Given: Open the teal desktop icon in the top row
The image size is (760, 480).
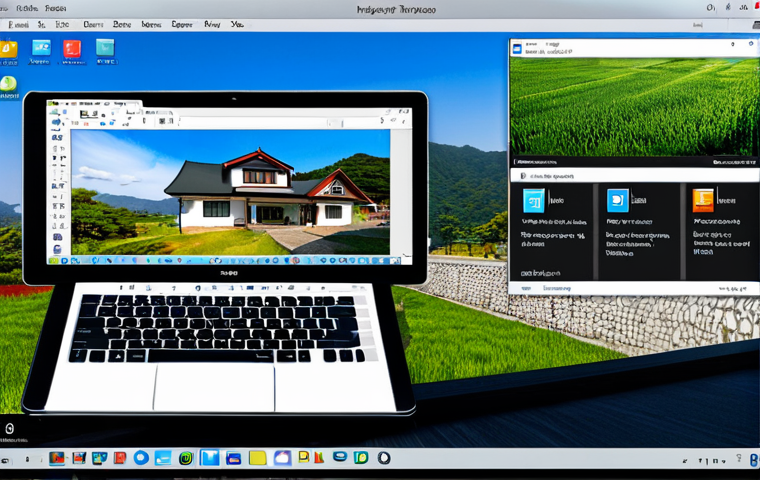Looking at the screenshot, I should coord(105,48).
